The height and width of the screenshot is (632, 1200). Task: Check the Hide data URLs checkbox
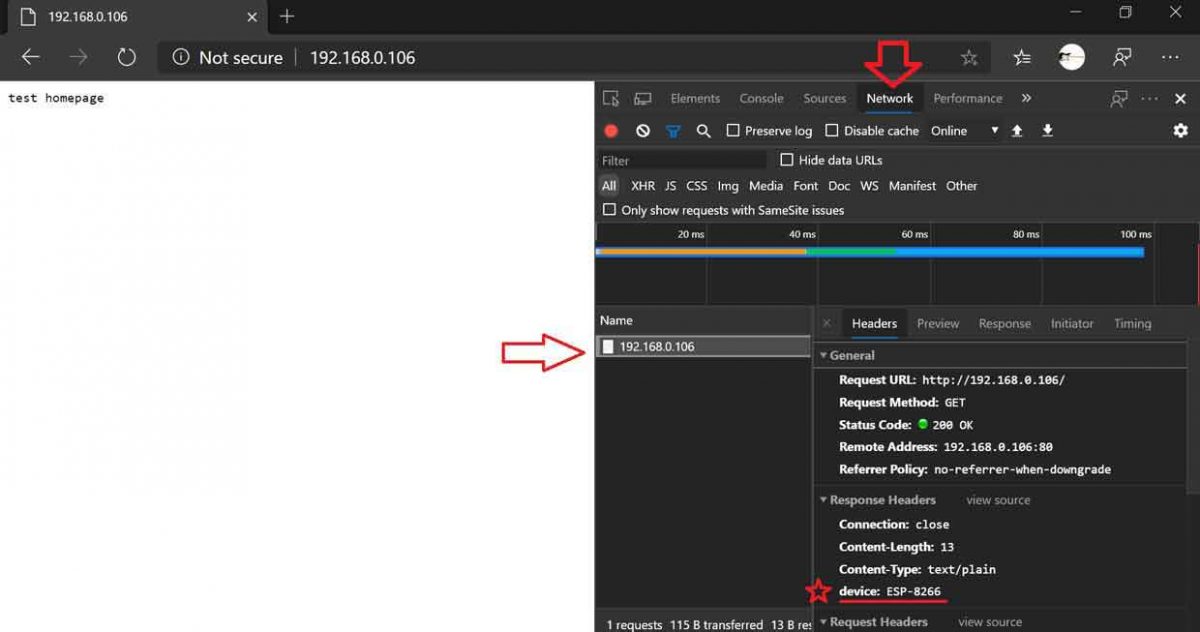(787, 160)
